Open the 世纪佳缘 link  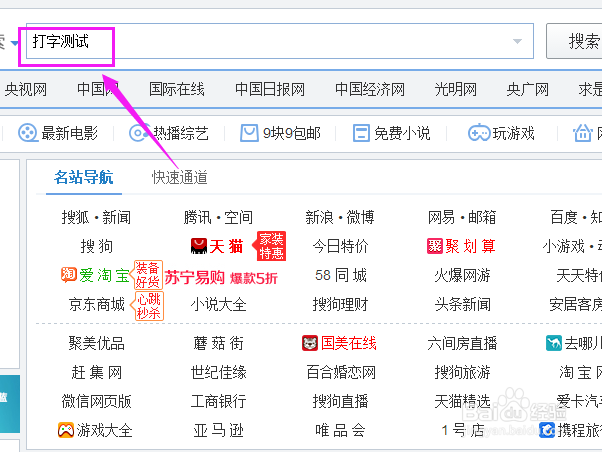pyautogui.click(x=218, y=373)
